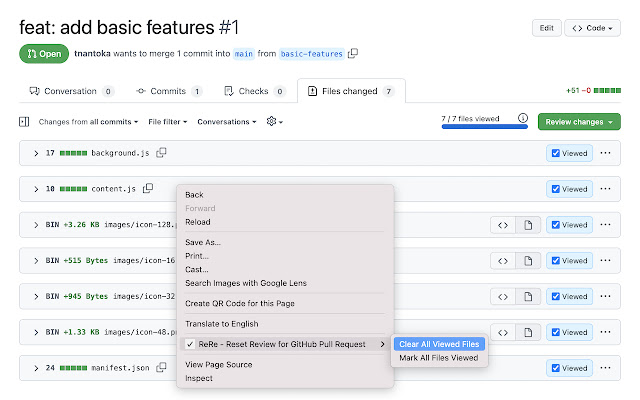
Task: Choose Search Images with Google Lens
Action: point(246,283)
